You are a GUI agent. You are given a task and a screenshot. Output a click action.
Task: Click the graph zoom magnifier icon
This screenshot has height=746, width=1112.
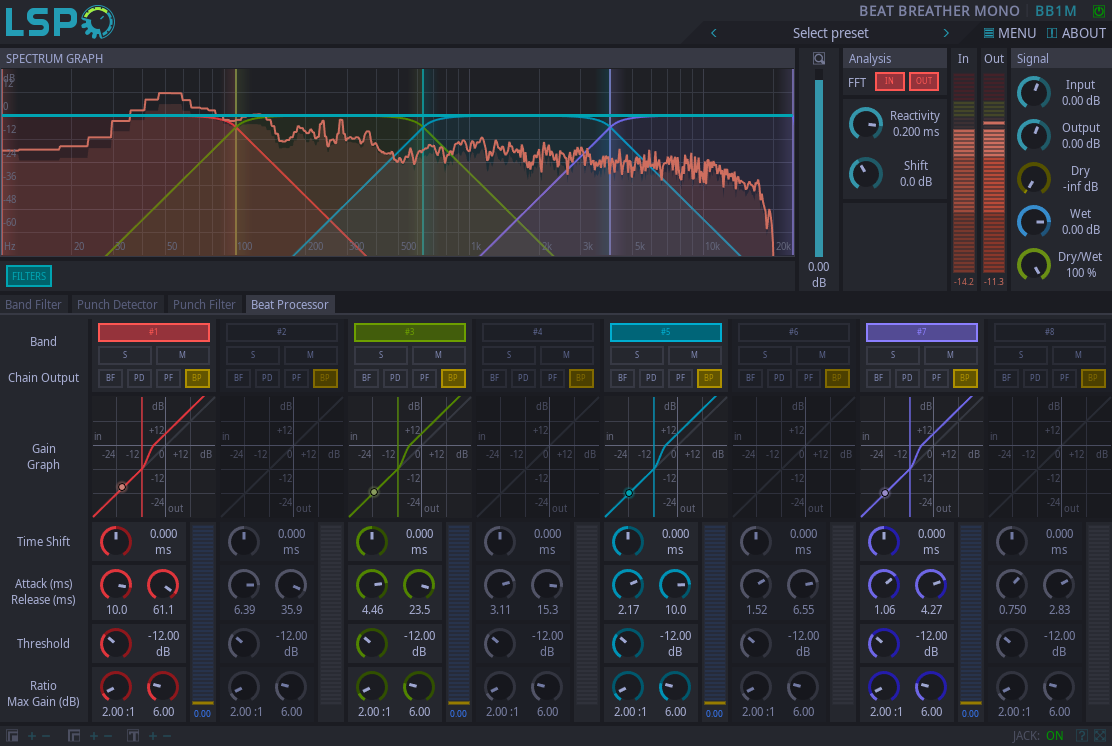point(819,59)
